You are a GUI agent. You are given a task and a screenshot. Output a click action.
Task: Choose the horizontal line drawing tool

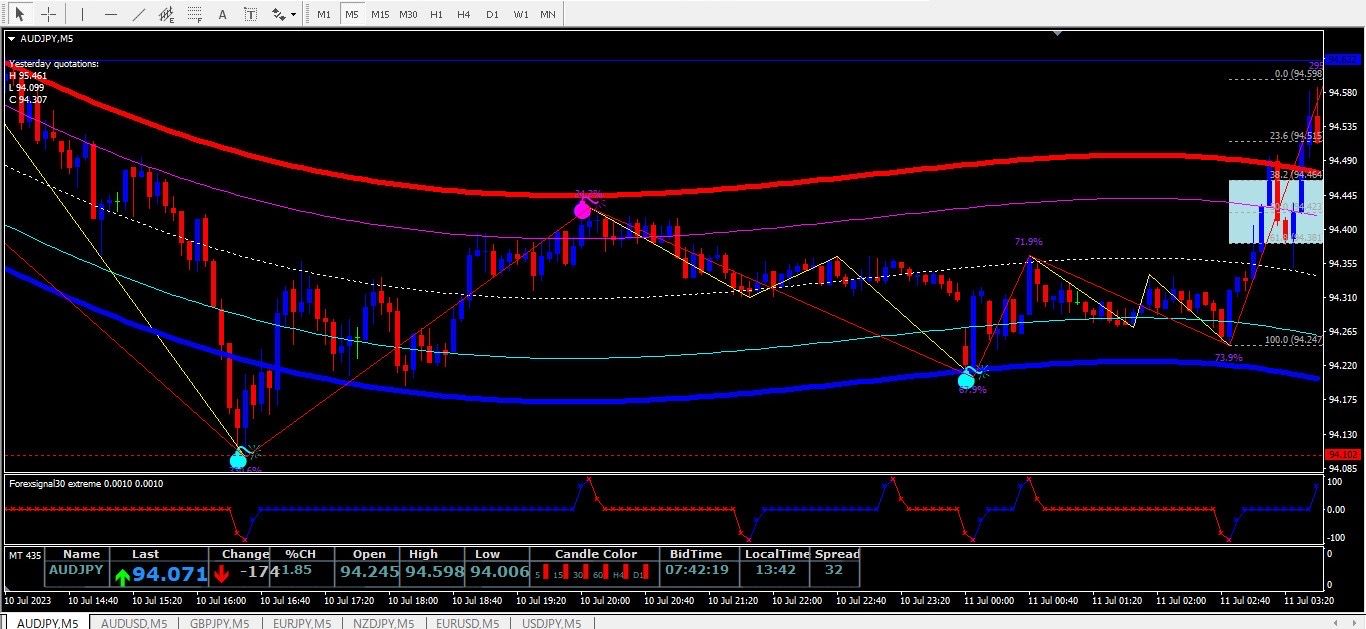click(x=111, y=14)
